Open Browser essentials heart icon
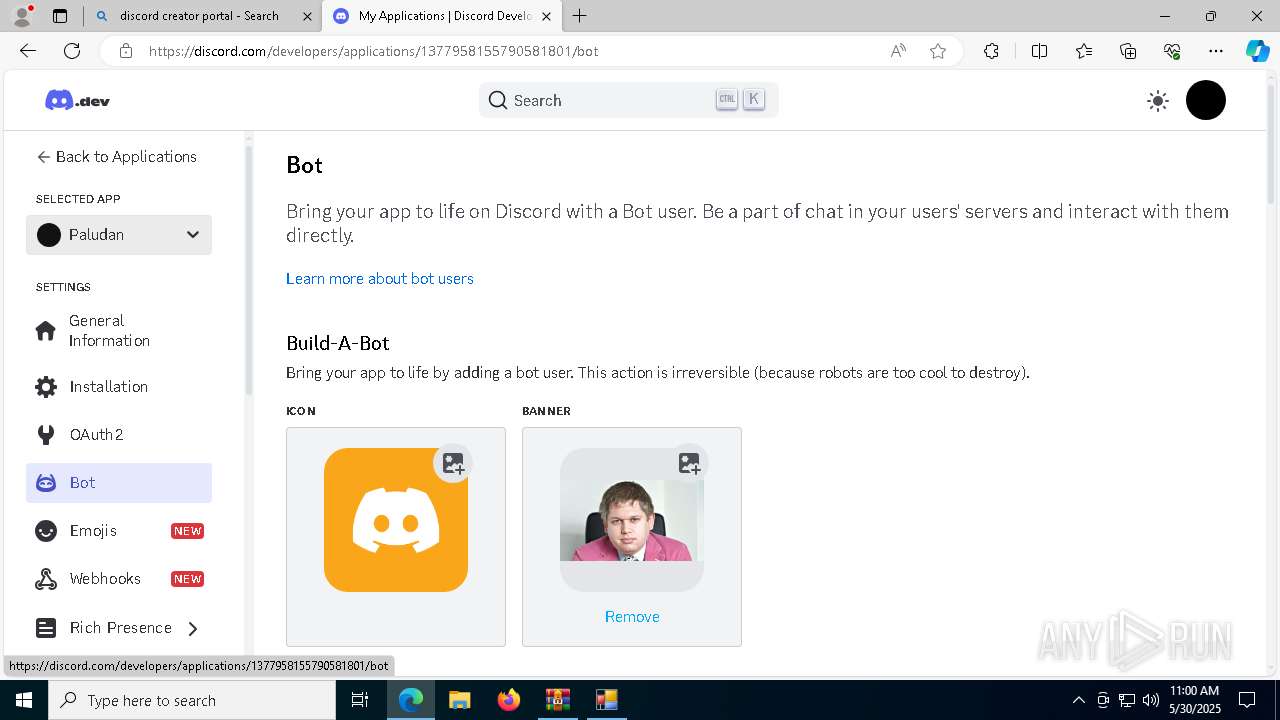This screenshot has width=1280, height=720. click(1172, 51)
